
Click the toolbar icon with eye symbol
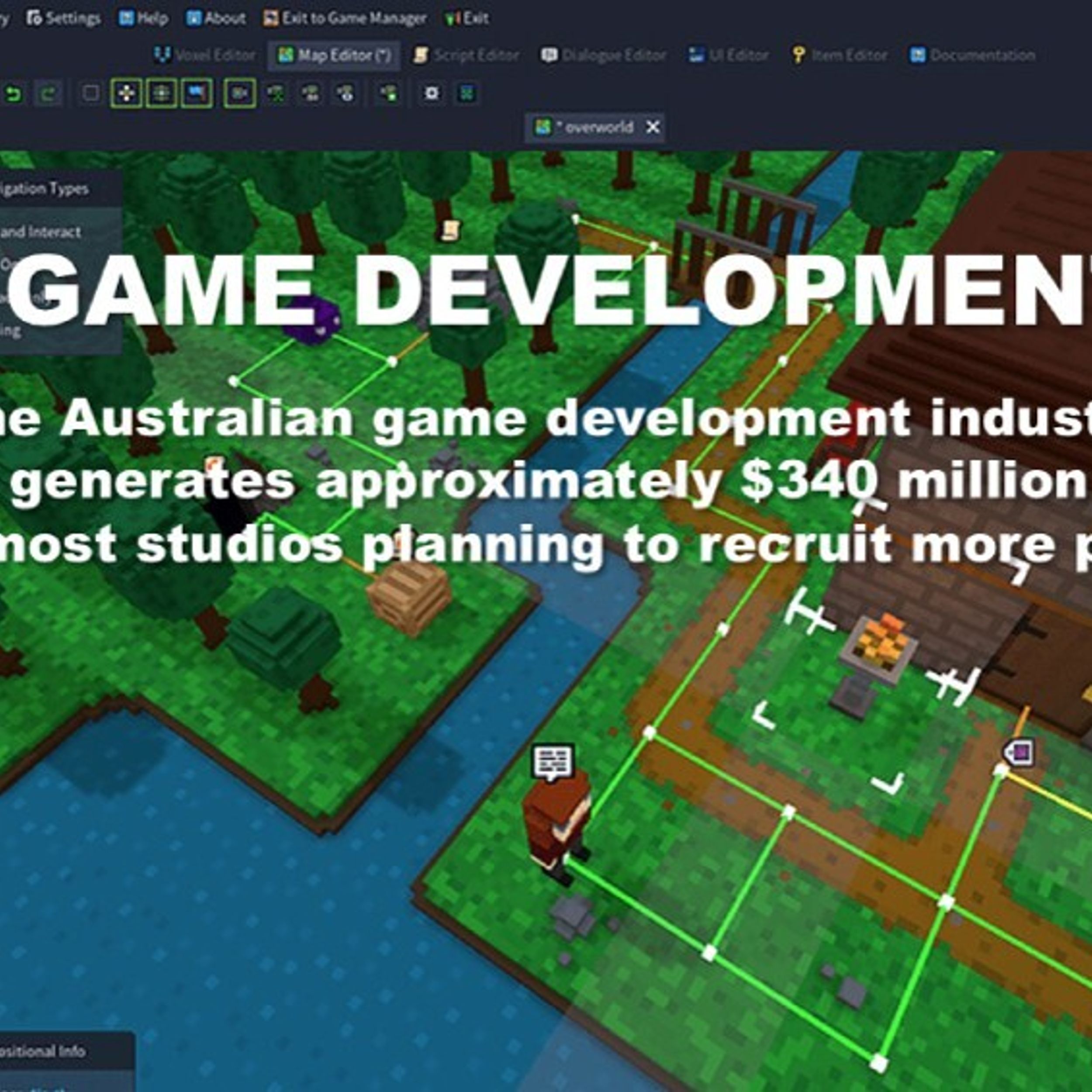coord(346,93)
